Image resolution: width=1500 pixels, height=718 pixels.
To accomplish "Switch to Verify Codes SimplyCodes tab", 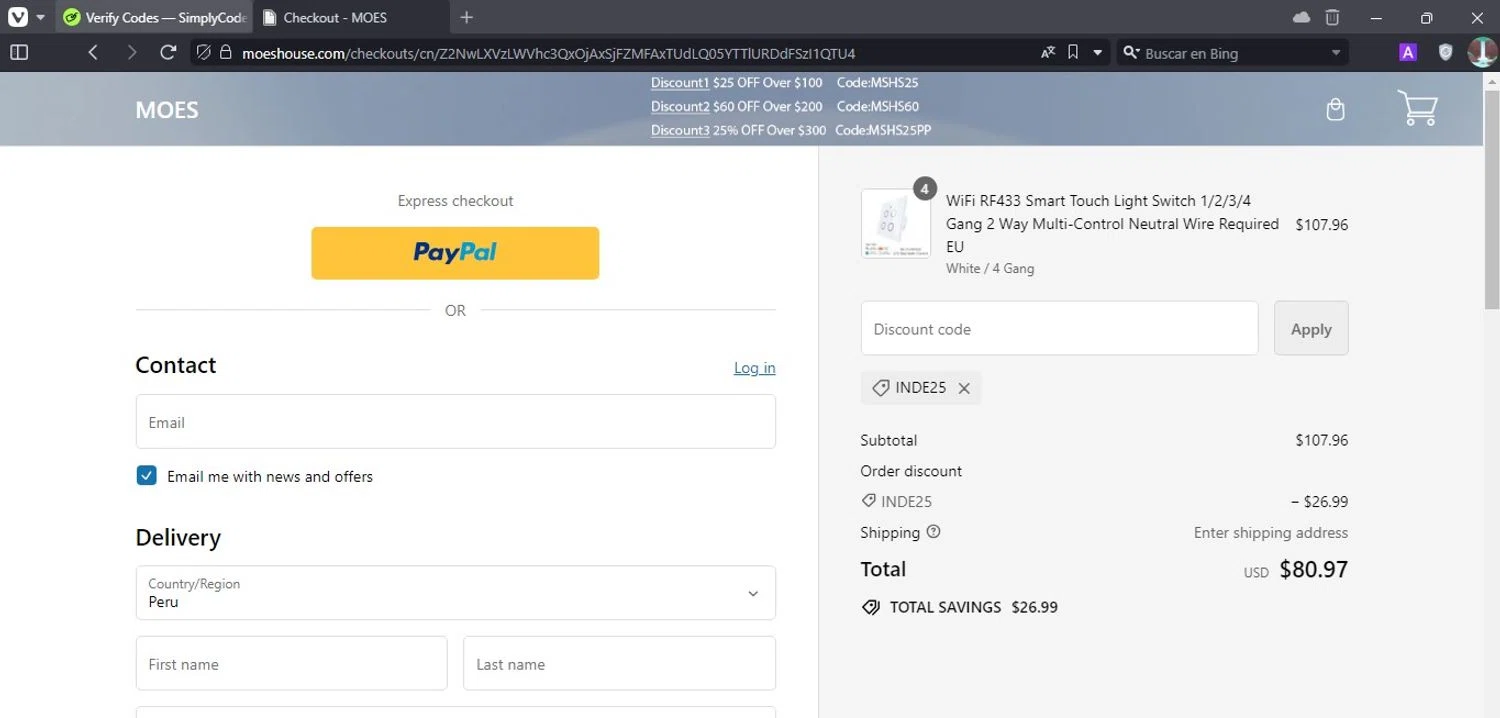I will (153, 17).
